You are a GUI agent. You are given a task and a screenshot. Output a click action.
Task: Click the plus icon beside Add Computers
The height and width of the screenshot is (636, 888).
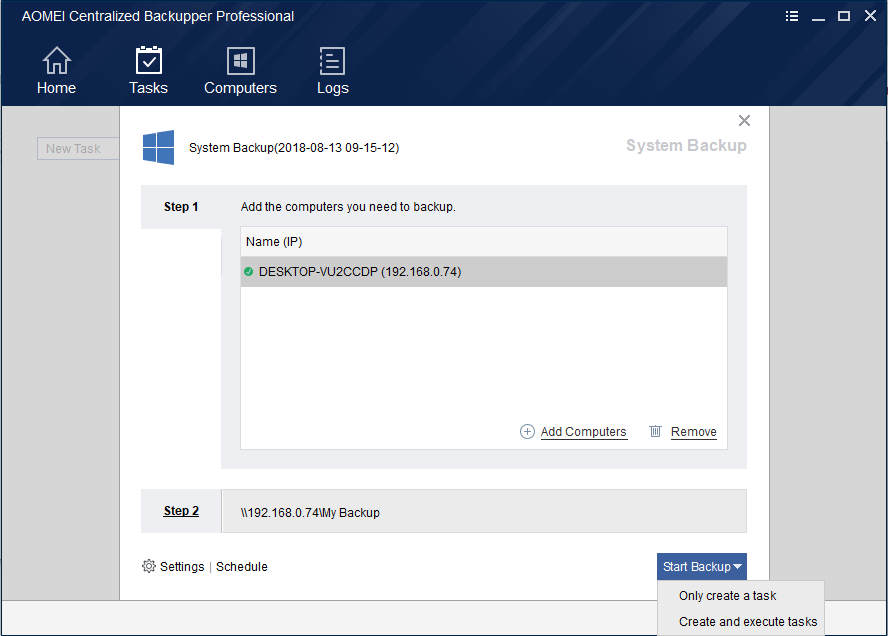(527, 432)
